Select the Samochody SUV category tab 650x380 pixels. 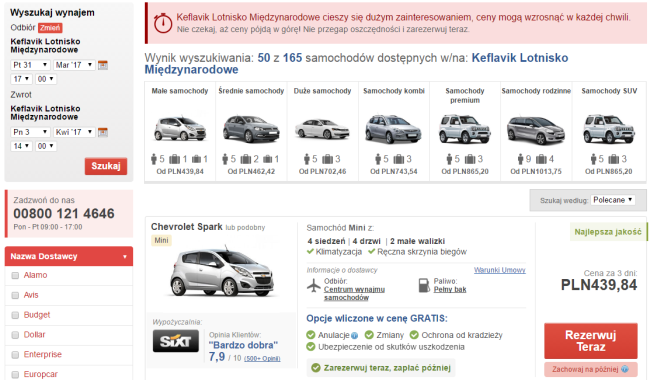pos(609,131)
